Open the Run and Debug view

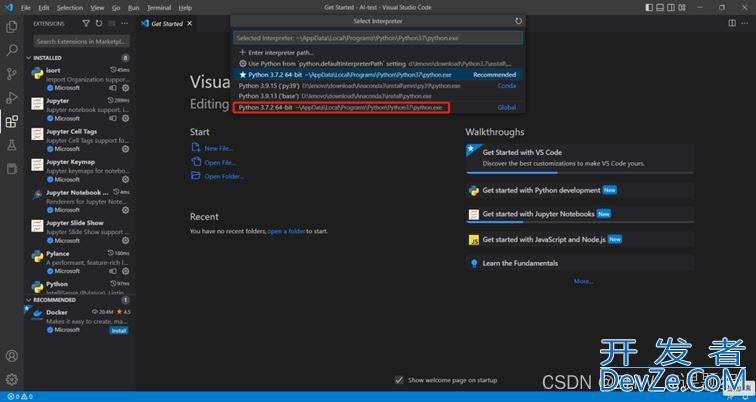click(12, 98)
